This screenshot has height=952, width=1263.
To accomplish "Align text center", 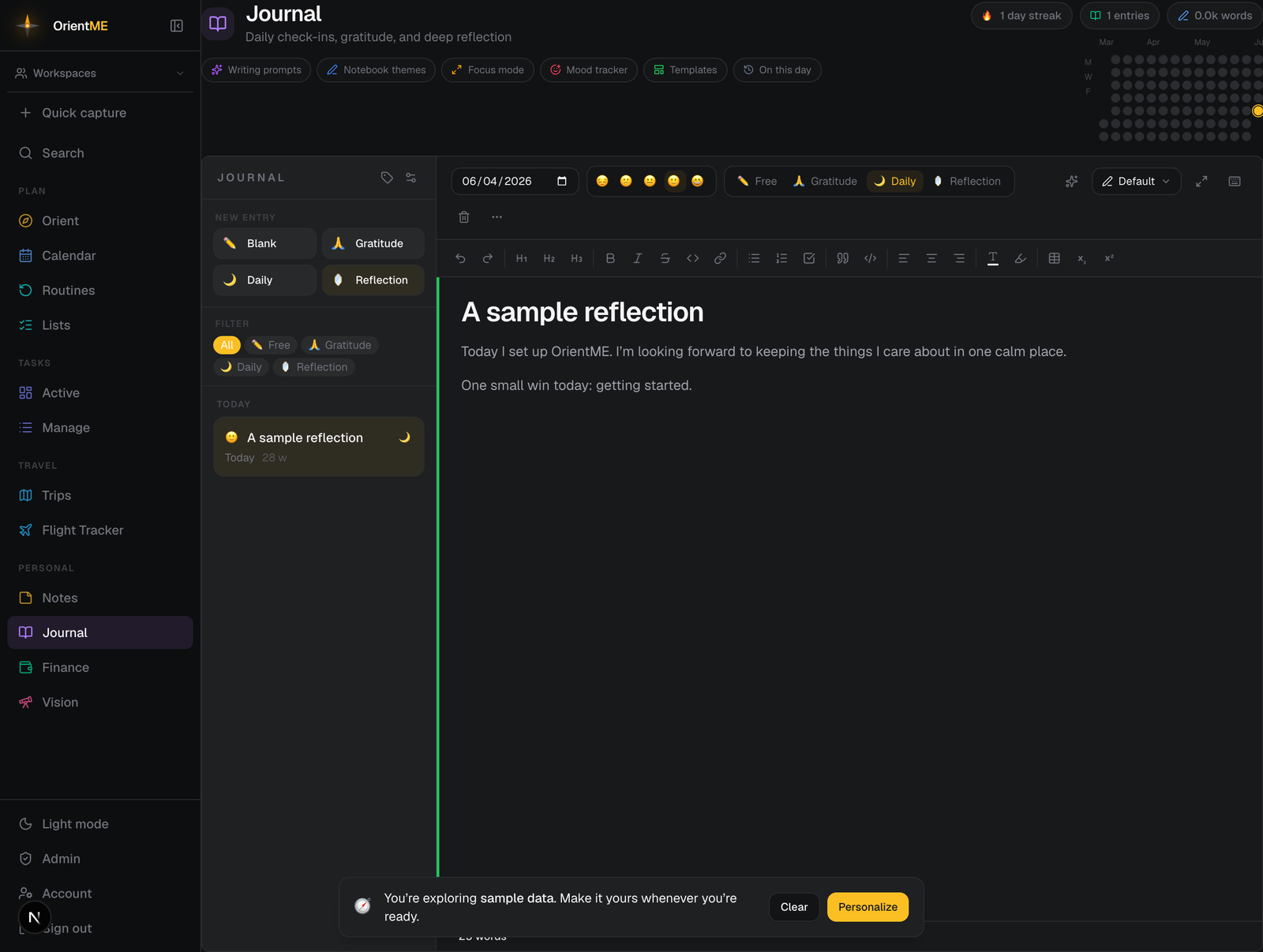I will [x=931, y=258].
